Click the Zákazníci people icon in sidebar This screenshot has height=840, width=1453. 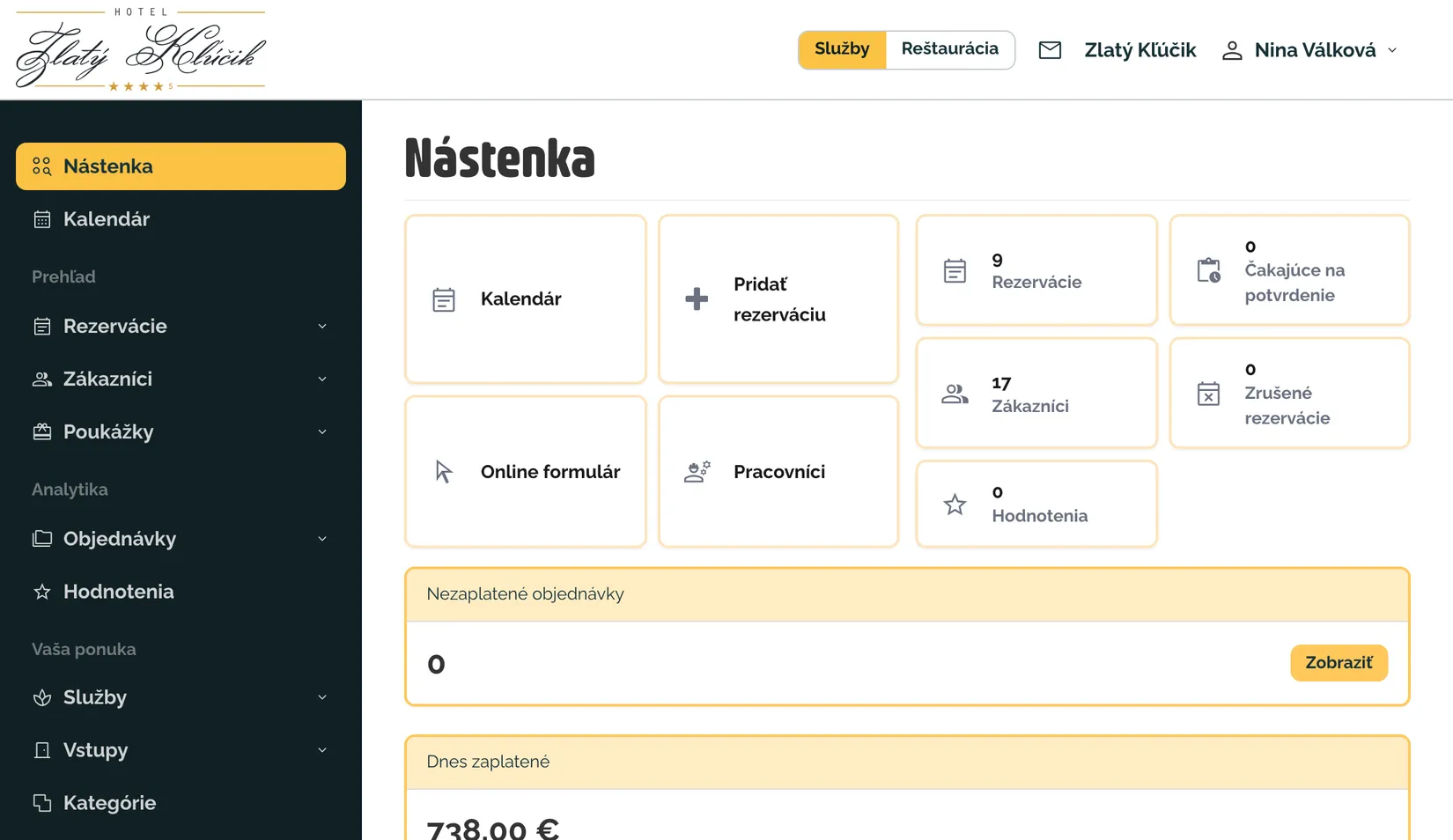[x=42, y=379]
